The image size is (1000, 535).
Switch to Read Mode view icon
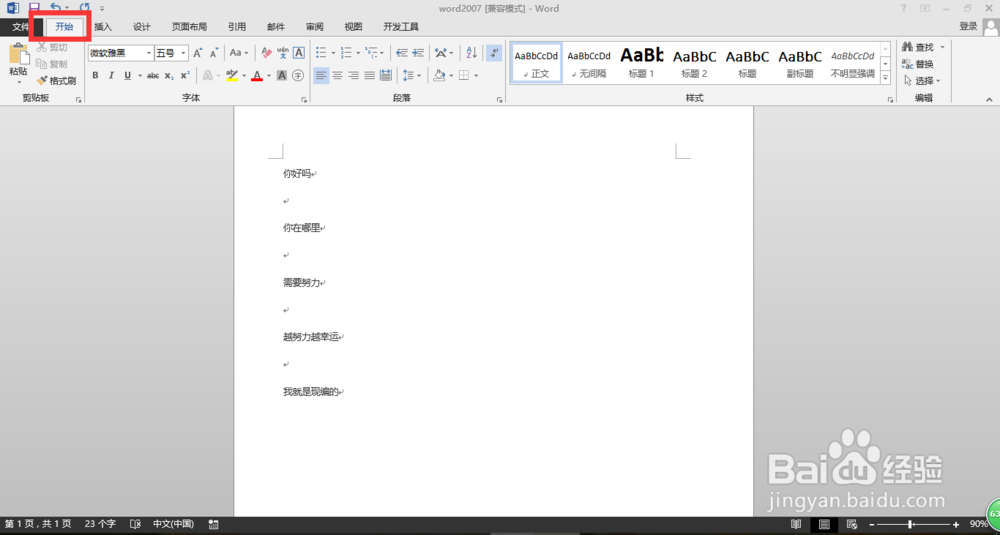(796, 524)
